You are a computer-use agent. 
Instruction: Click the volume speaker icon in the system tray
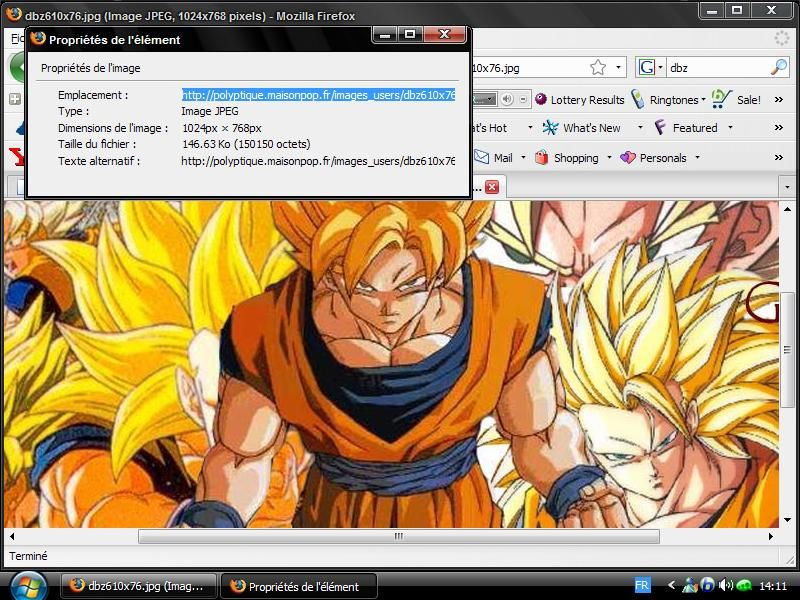click(x=725, y=586)
